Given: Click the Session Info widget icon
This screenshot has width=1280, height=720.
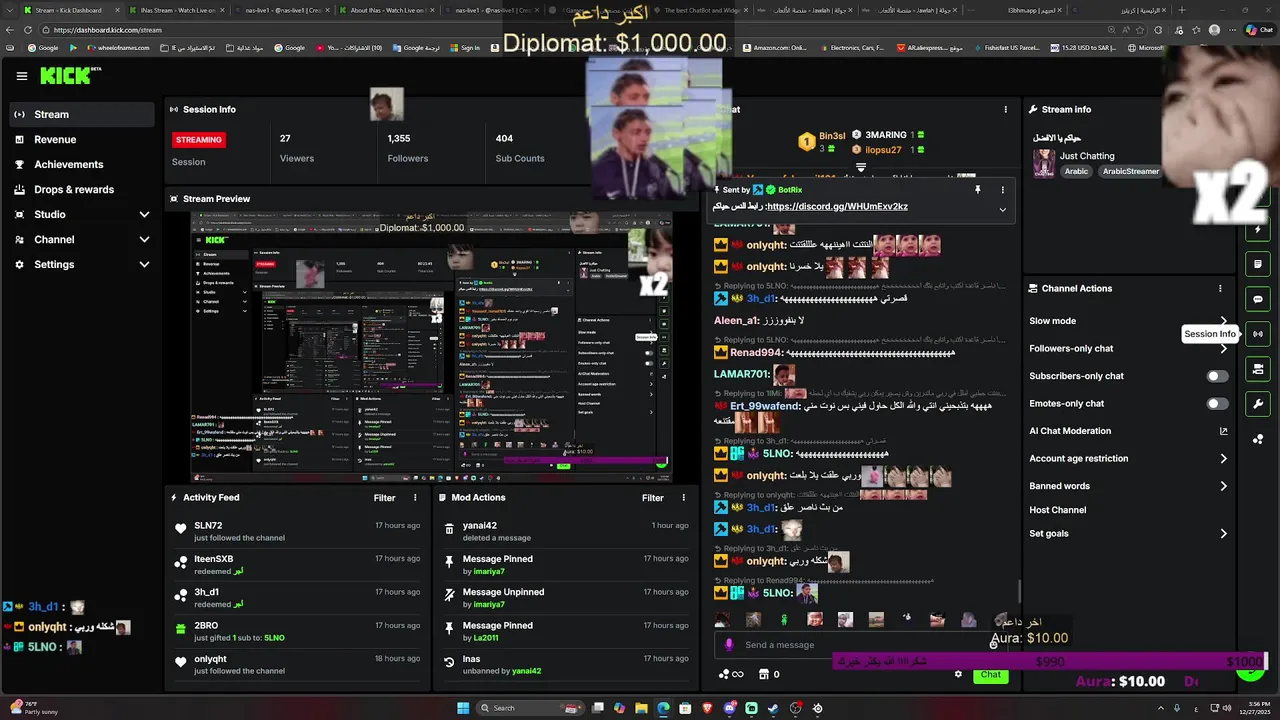Looking at the screenshot, I should 1258,334.
